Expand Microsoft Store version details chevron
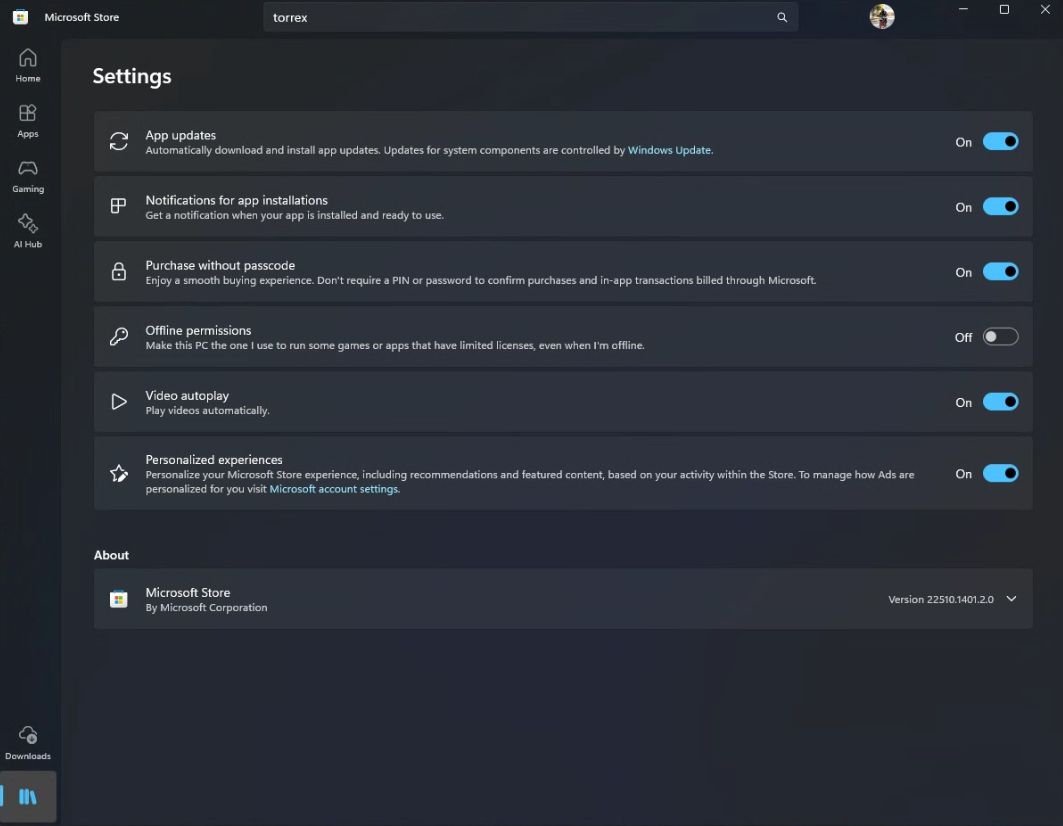Image resolution: width=1063 pixels, height=826 pixels. click(1011, 599)
